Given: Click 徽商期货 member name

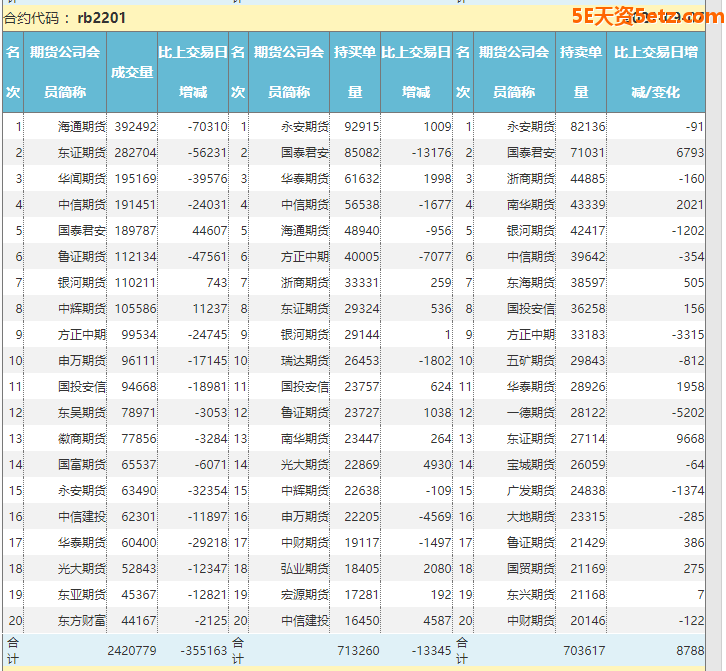Looking at the screenshot, I should (x=81, y=439).
